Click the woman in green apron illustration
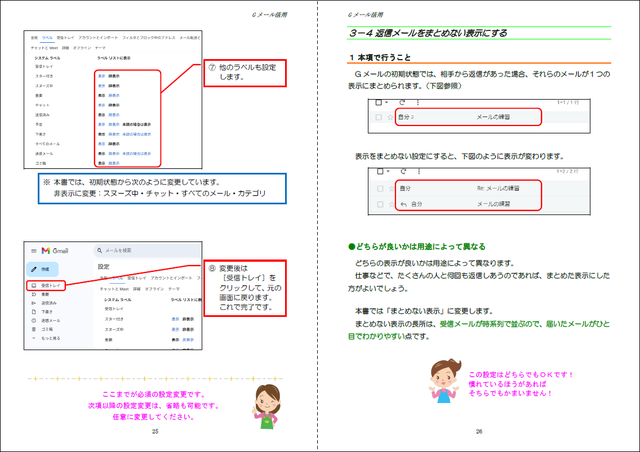This screenshot has height=452, width=640. pos(266,406)
